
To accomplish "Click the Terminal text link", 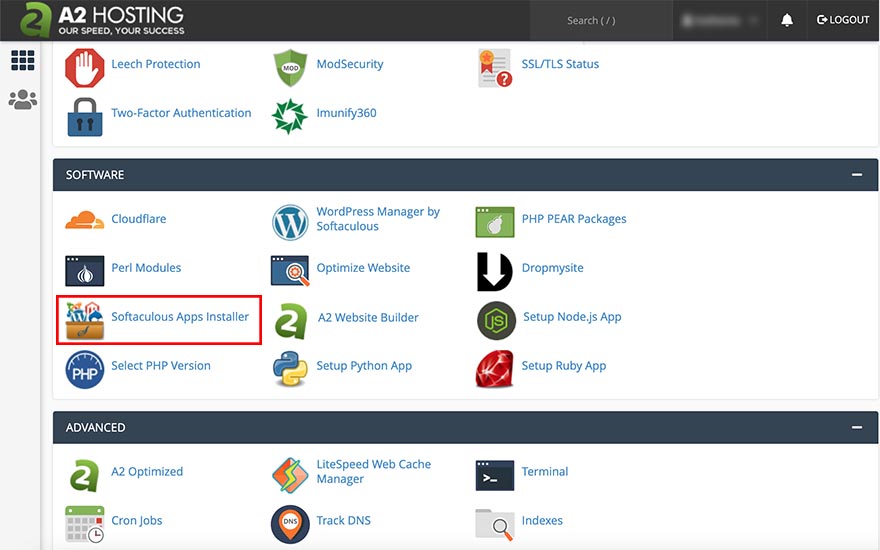I will [x=544, y=471].
